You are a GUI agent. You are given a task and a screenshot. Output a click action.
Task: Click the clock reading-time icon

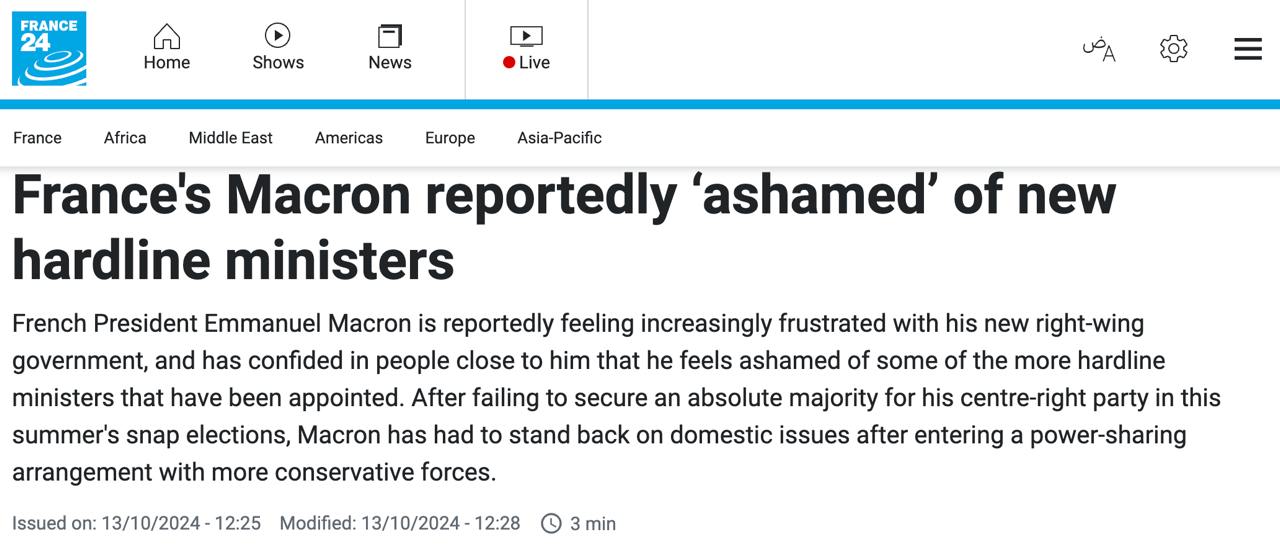click(x=551, y=523)
